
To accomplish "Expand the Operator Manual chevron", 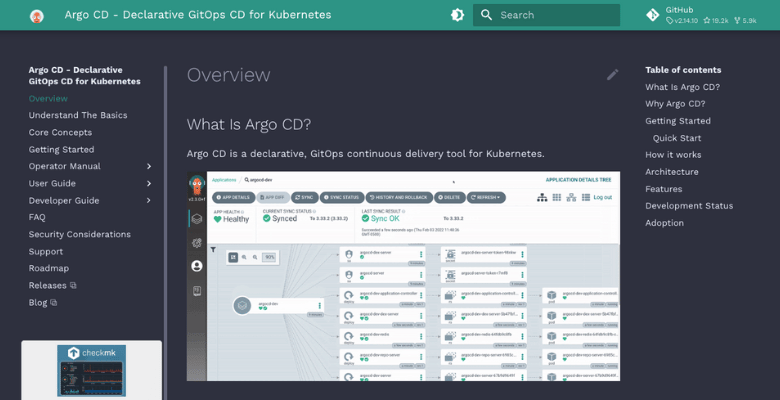I will click(149, 166).
